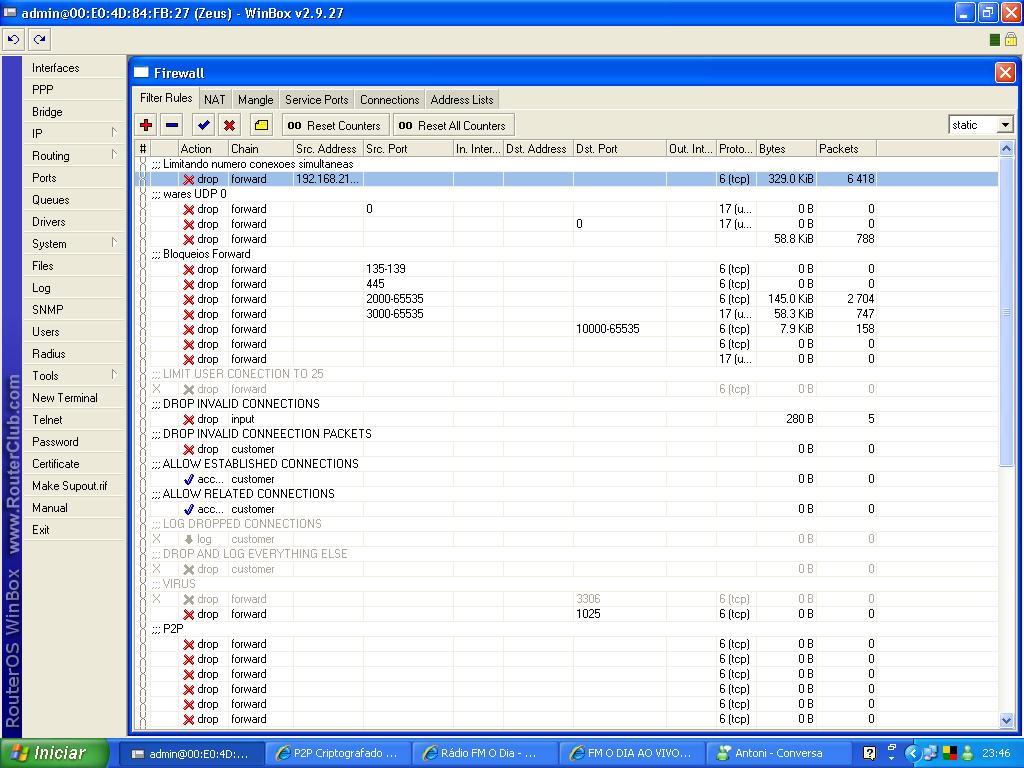Click the rules list vertical scrollbar thumb
The width and height of the screenshot is (1024, 768).
click(1006, 311)
